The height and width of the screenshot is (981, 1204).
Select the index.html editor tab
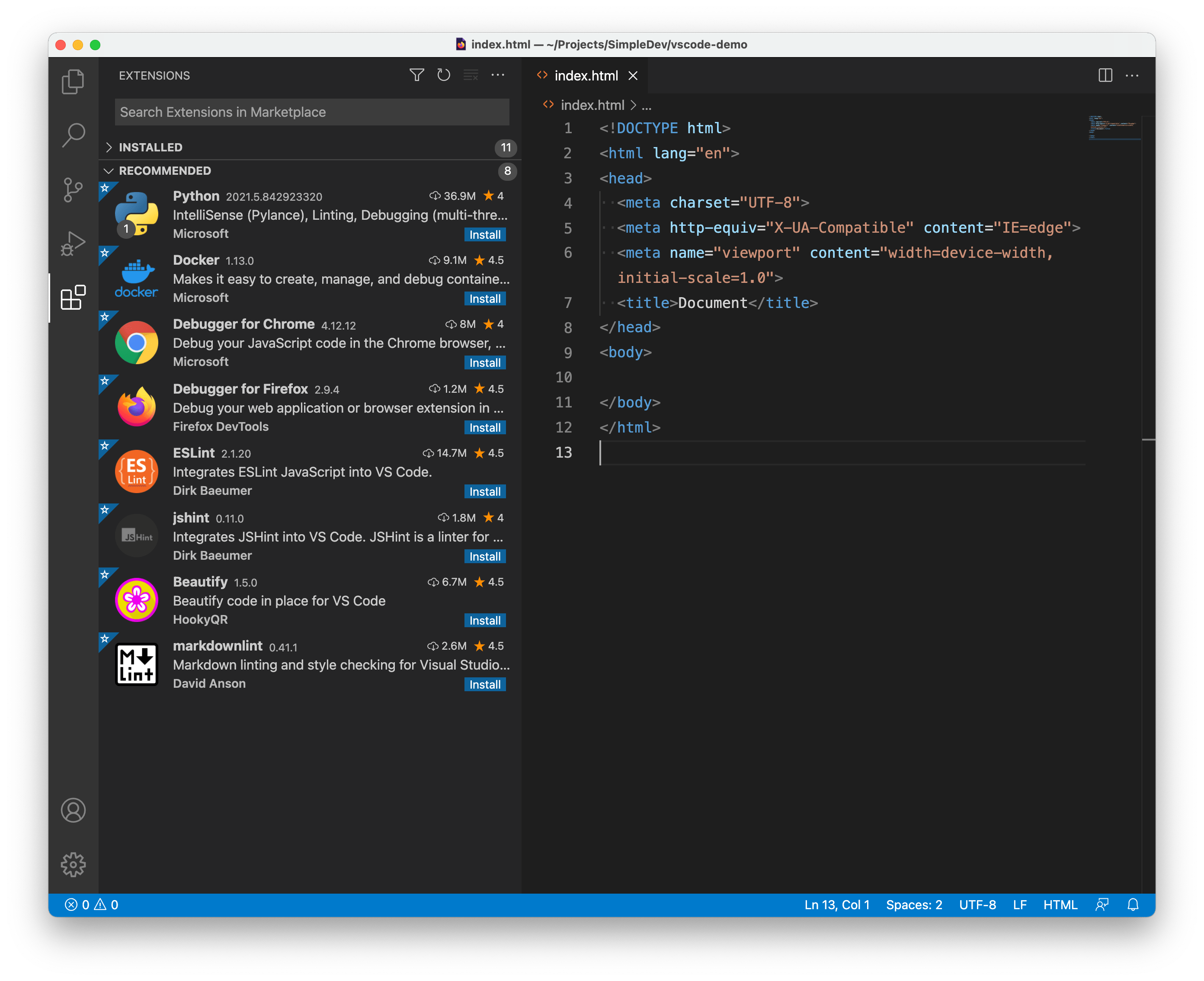coord(586,76)
